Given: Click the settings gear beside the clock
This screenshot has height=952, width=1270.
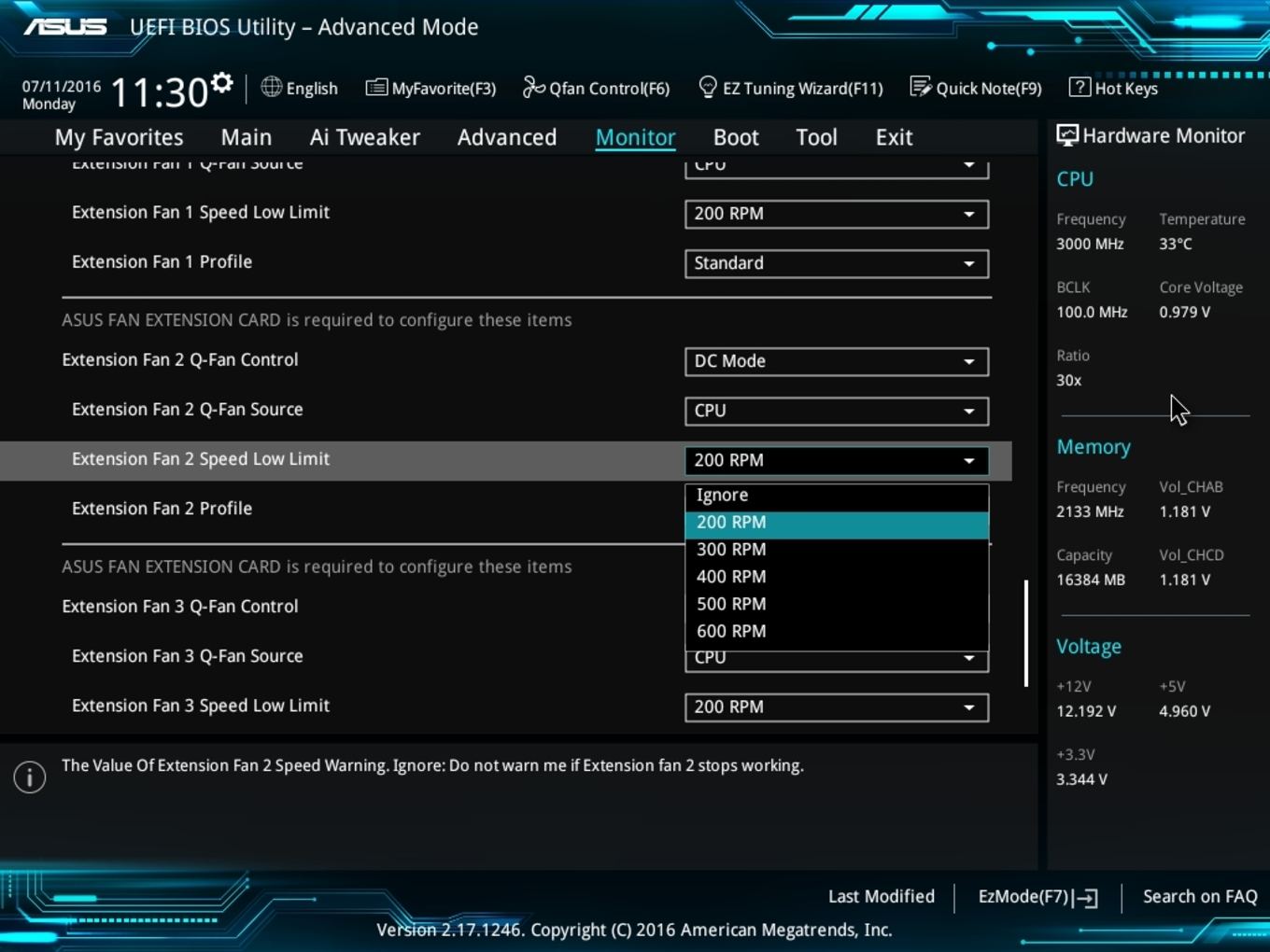Looking at the screenshot, I should pyautogui.click(x=221, y=83).
